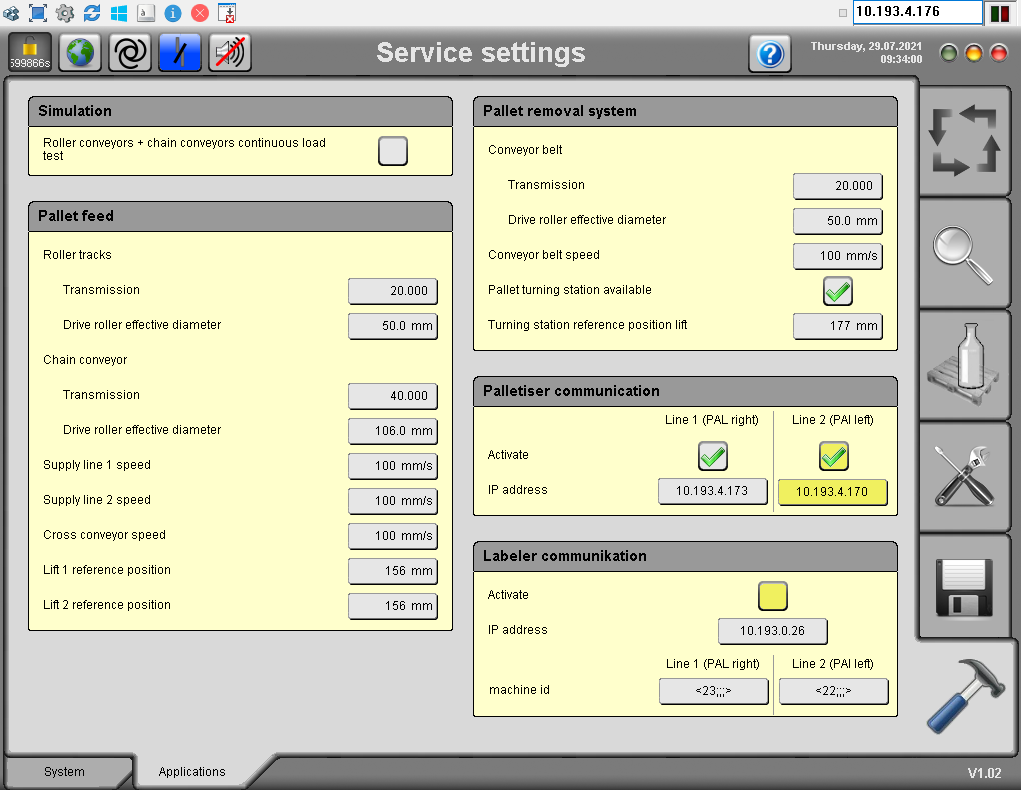Click the floppy disk save icon
This screenshot has height=790, width=1021.
click(x=963, y=588)
